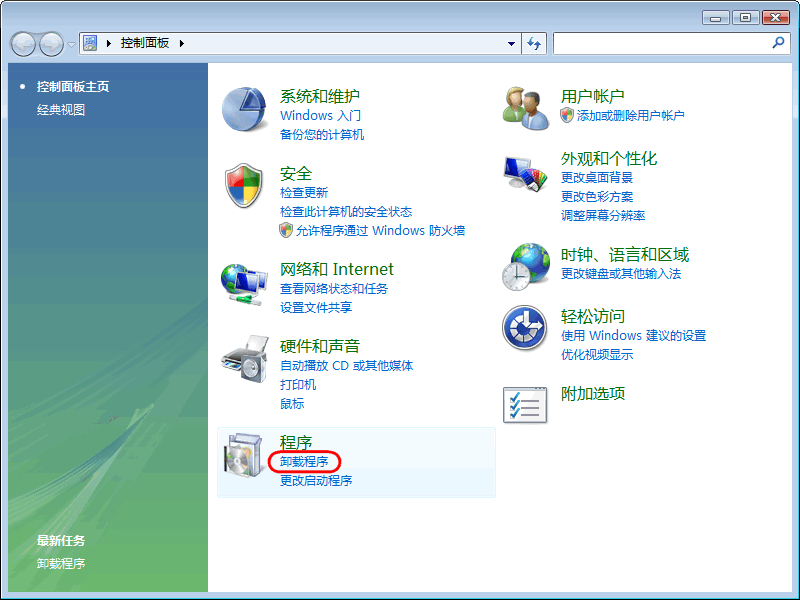Select 控制面板主页 in the sidebar

coord(73,87)
